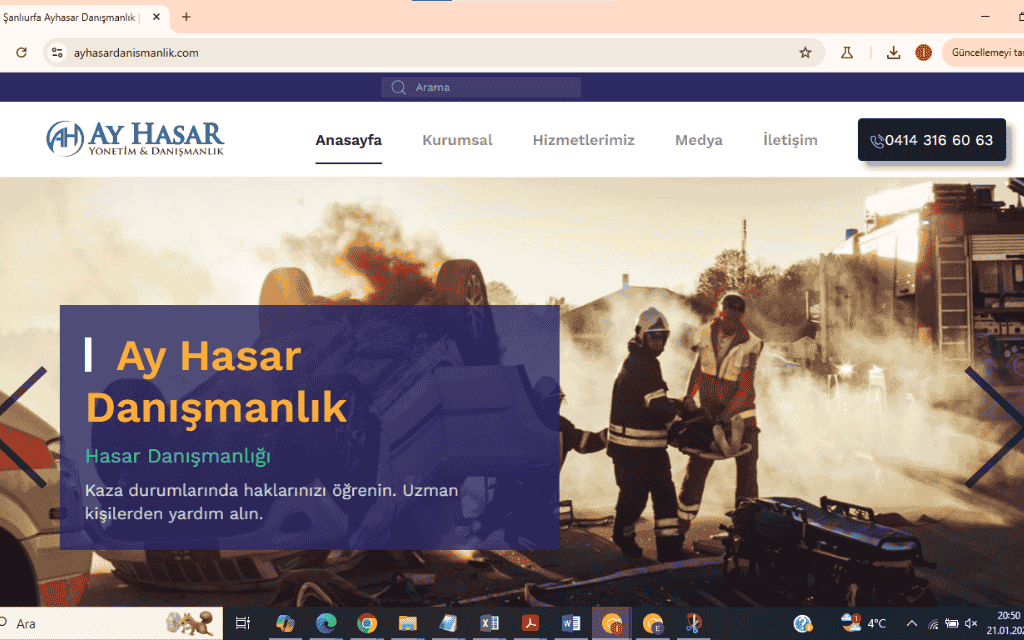
Task: Open Word from the taskbar
Action: [571, 623]
